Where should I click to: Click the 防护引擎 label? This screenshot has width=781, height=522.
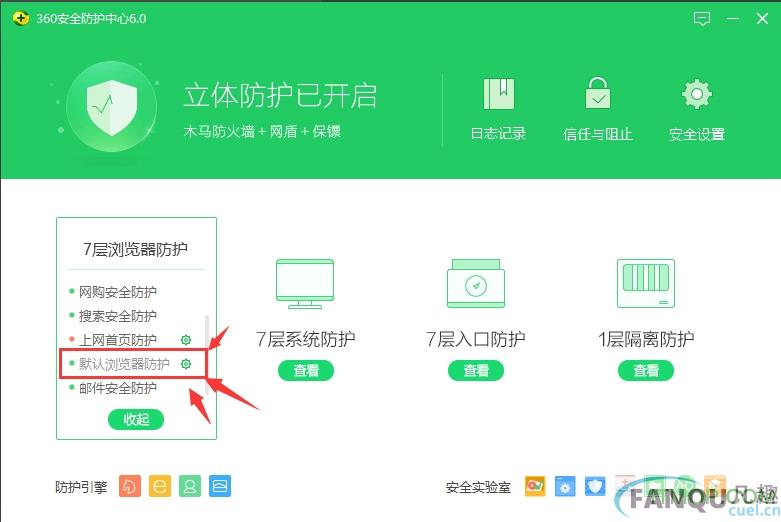coord(81,487)
